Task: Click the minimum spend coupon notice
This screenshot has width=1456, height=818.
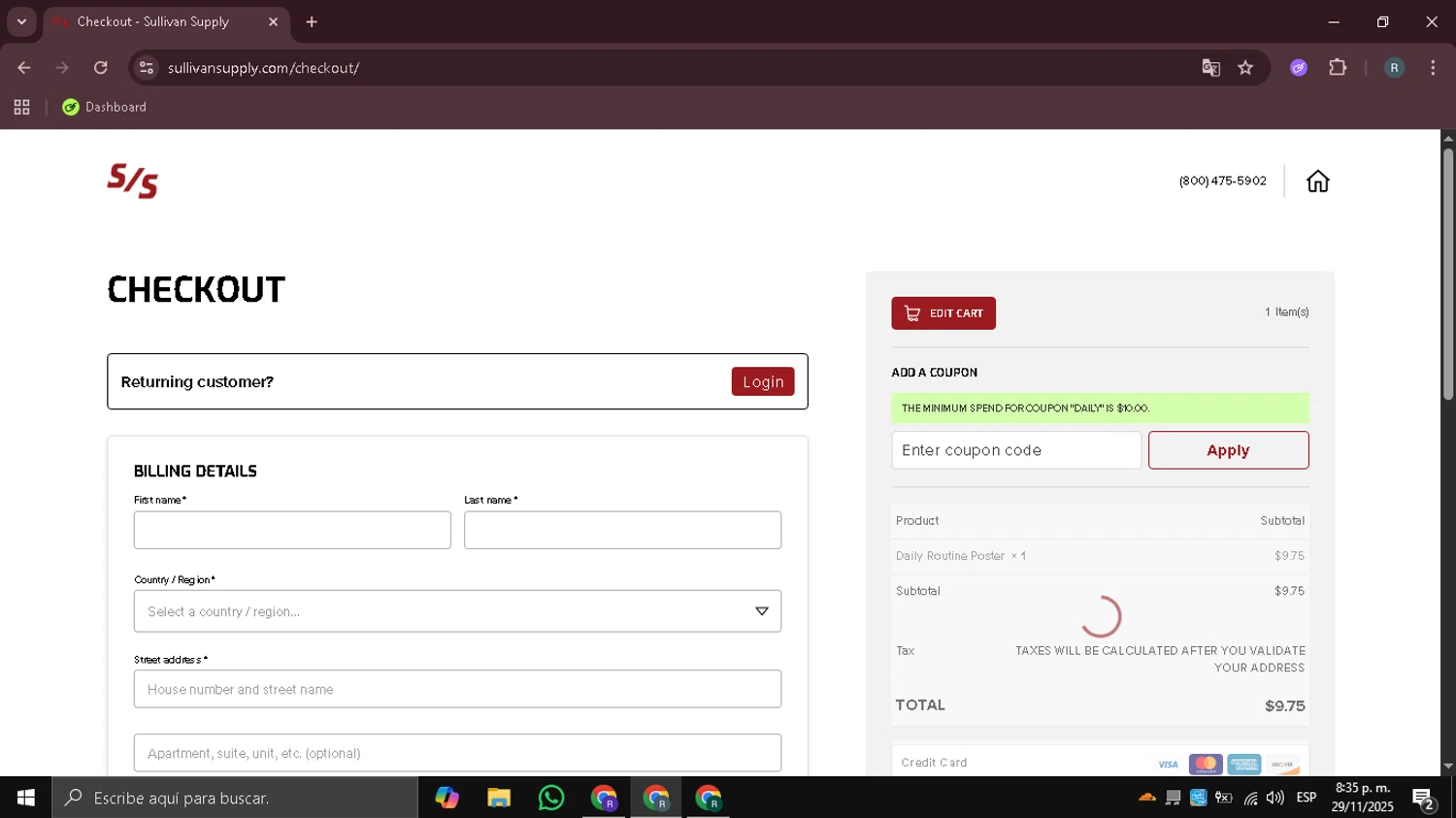Action: coord(1100,408)
